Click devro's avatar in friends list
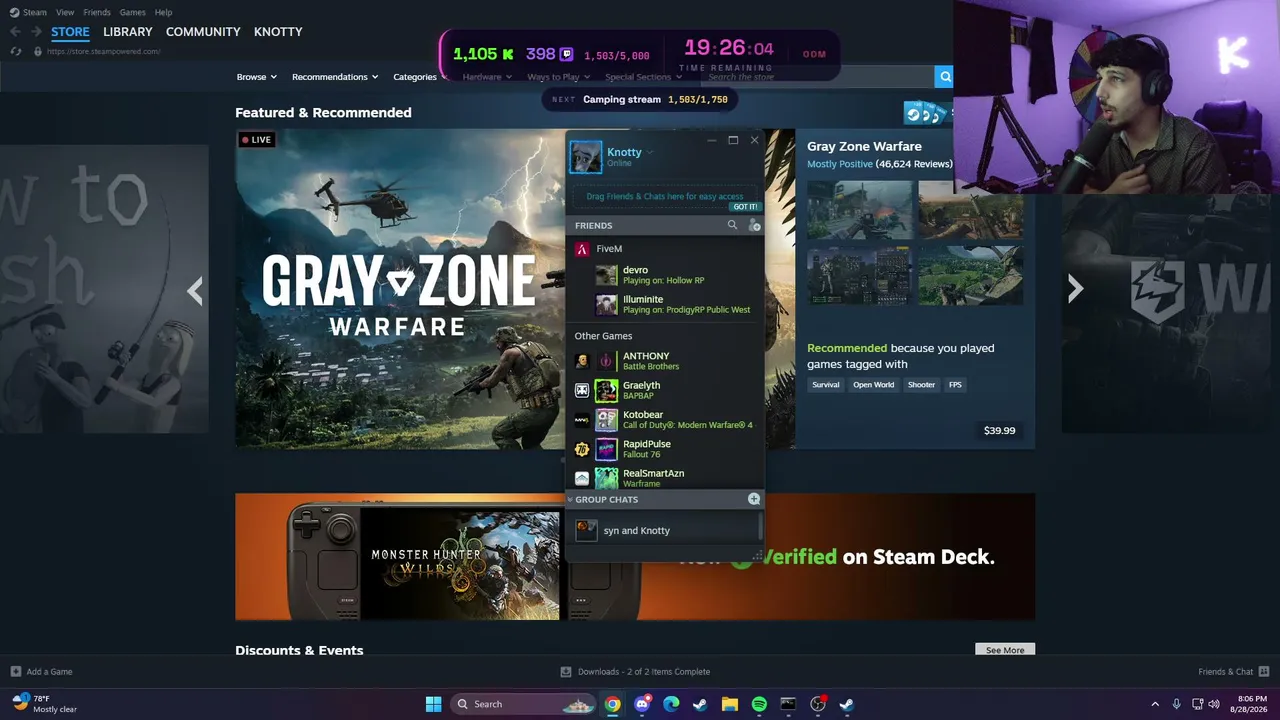 (606, 275)
